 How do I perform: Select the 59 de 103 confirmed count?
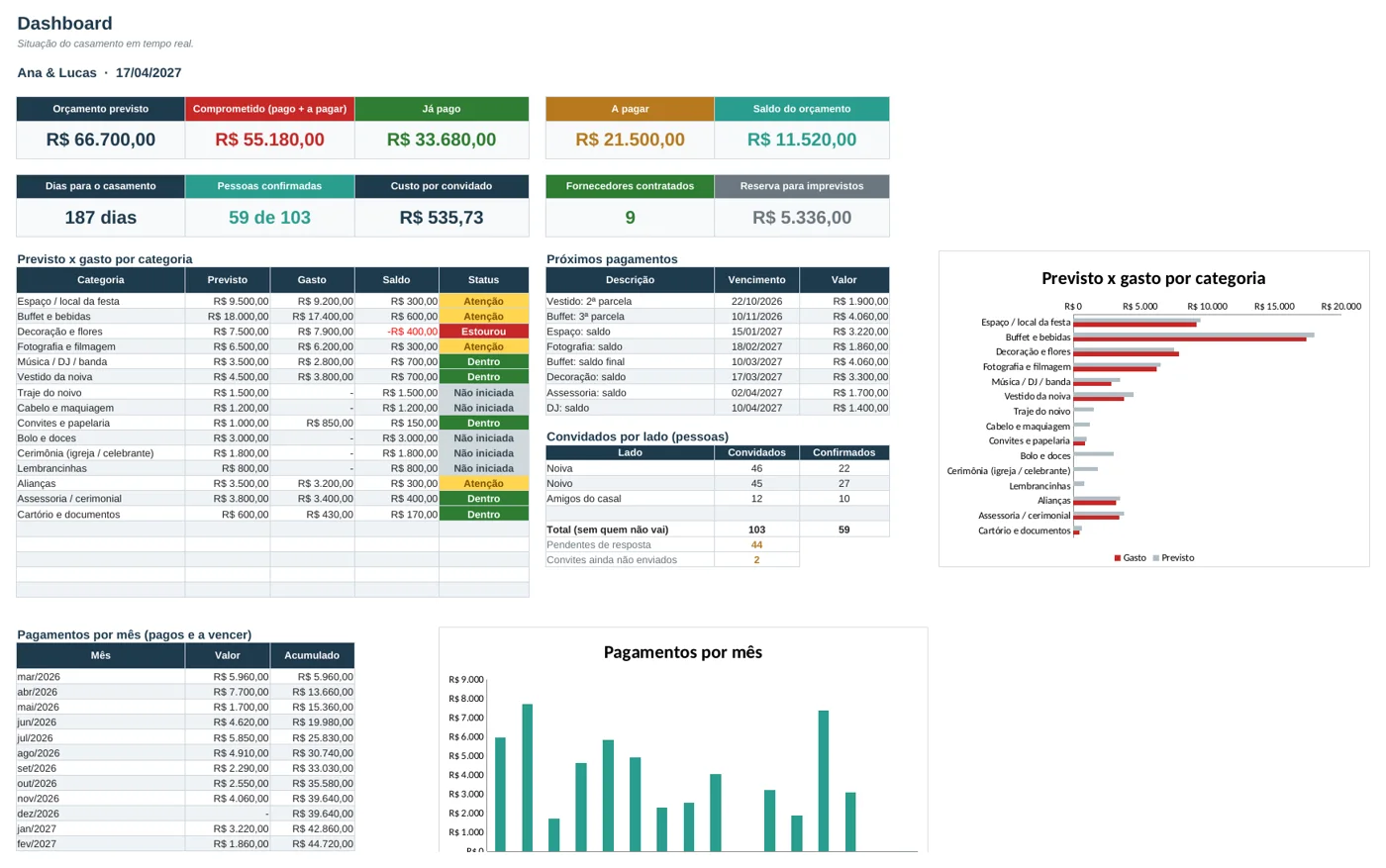269,218
